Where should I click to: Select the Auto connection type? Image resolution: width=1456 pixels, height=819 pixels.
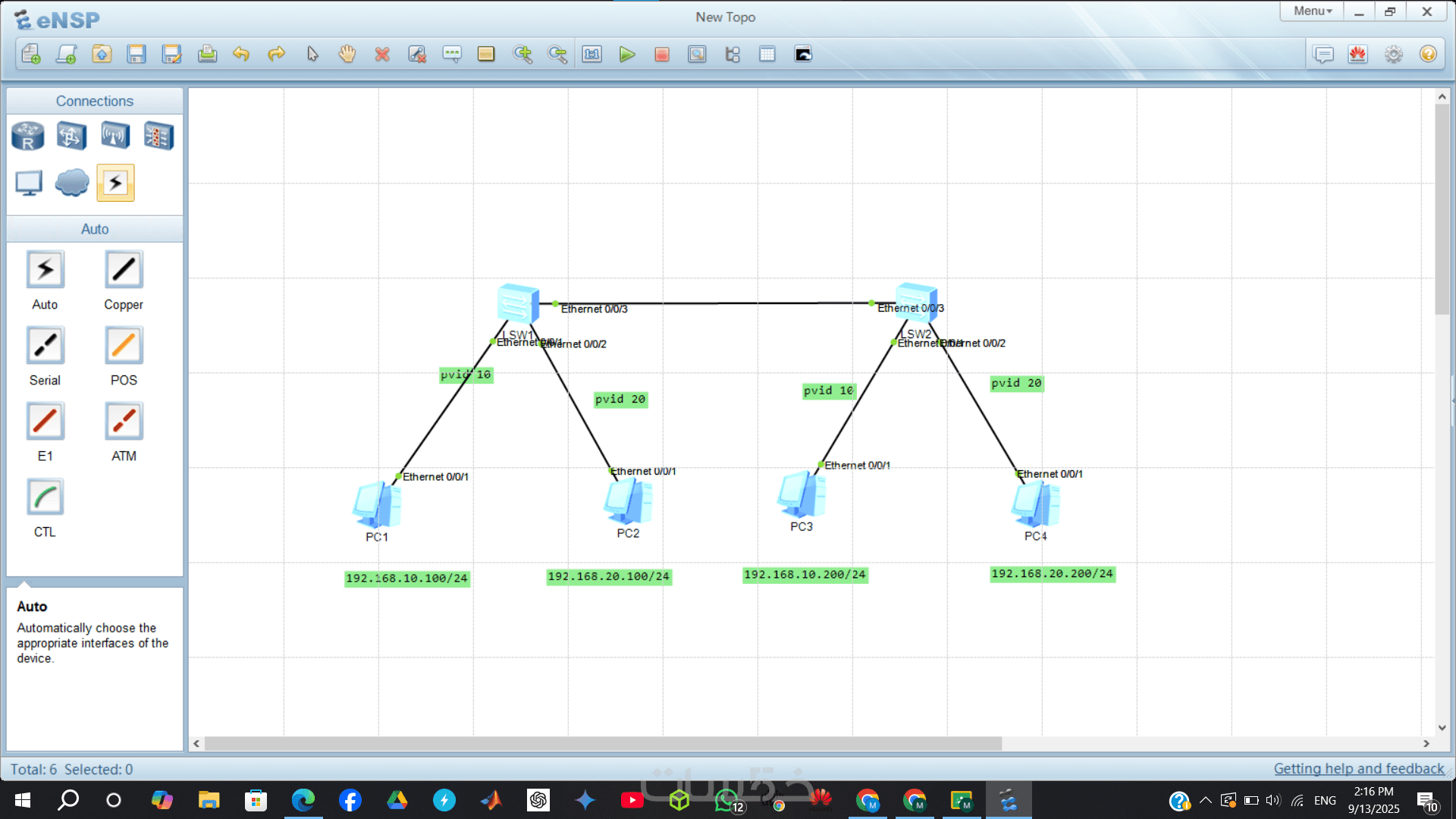45,270
